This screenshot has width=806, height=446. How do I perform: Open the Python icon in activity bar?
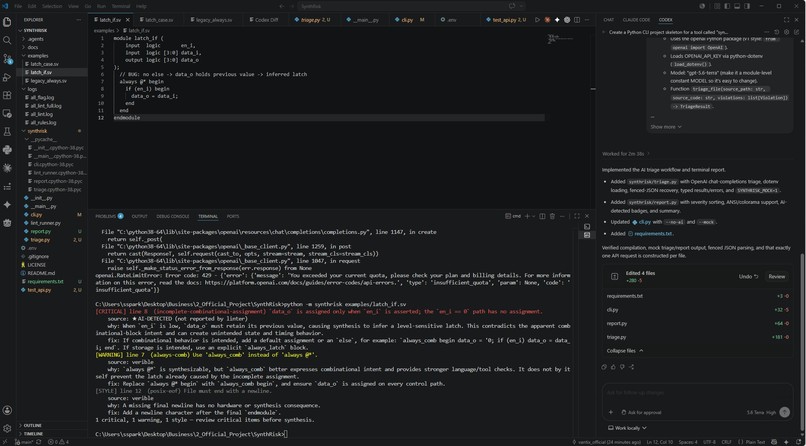[x=7, y=150]
